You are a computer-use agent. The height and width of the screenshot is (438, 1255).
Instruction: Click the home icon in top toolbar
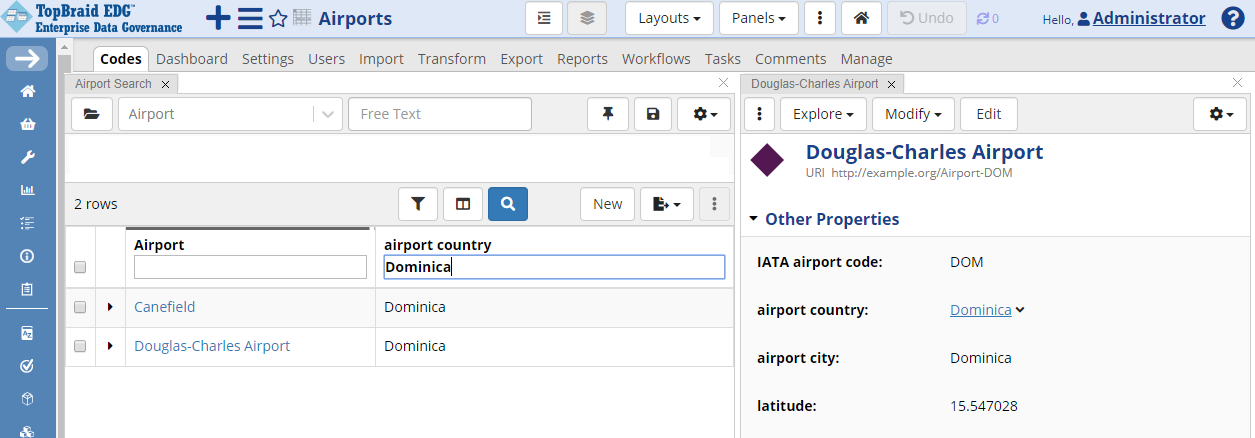861,18
